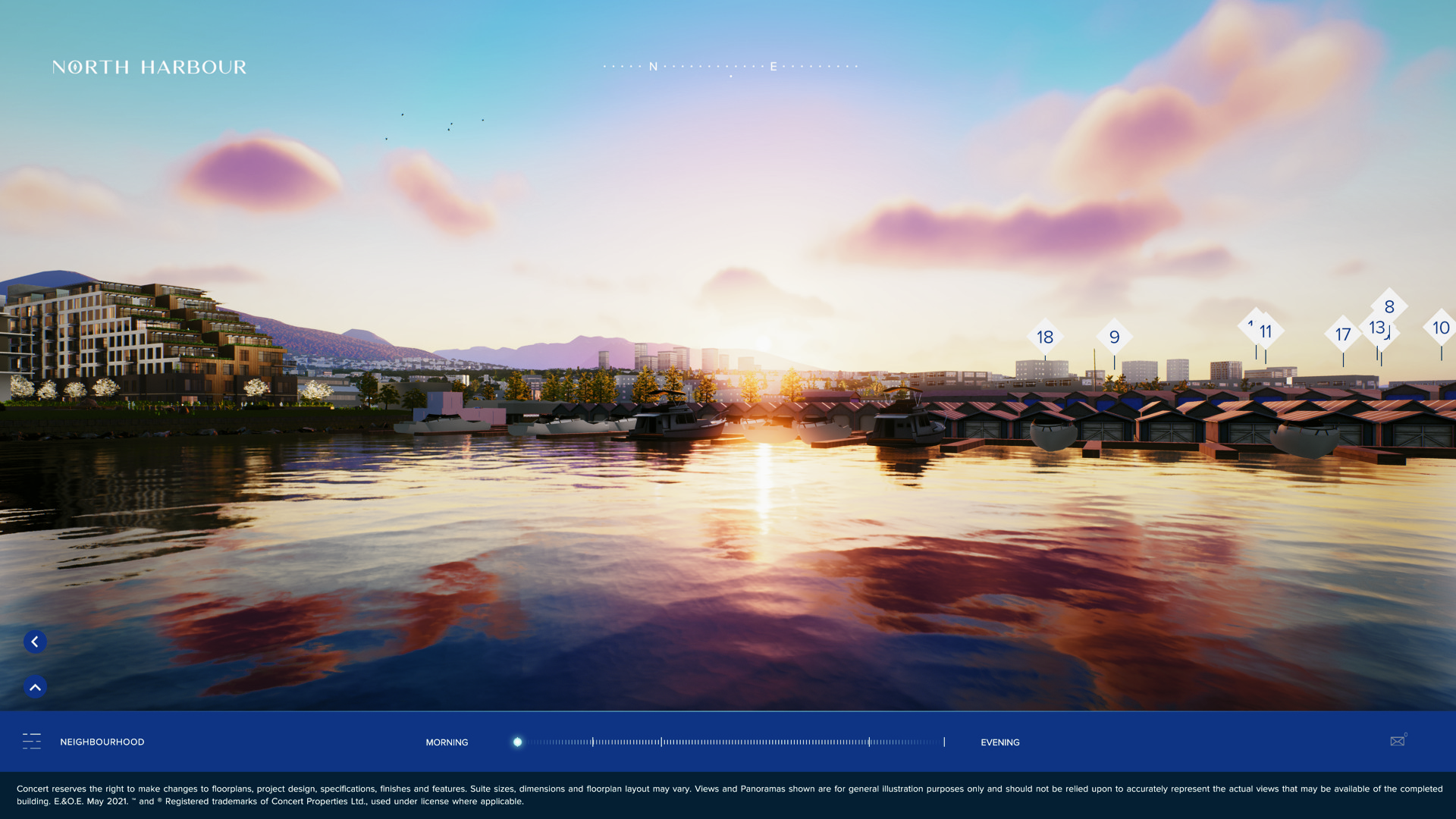Open the Neighbourhood menu list icon

pyautogui.click(x=32, y=741)
